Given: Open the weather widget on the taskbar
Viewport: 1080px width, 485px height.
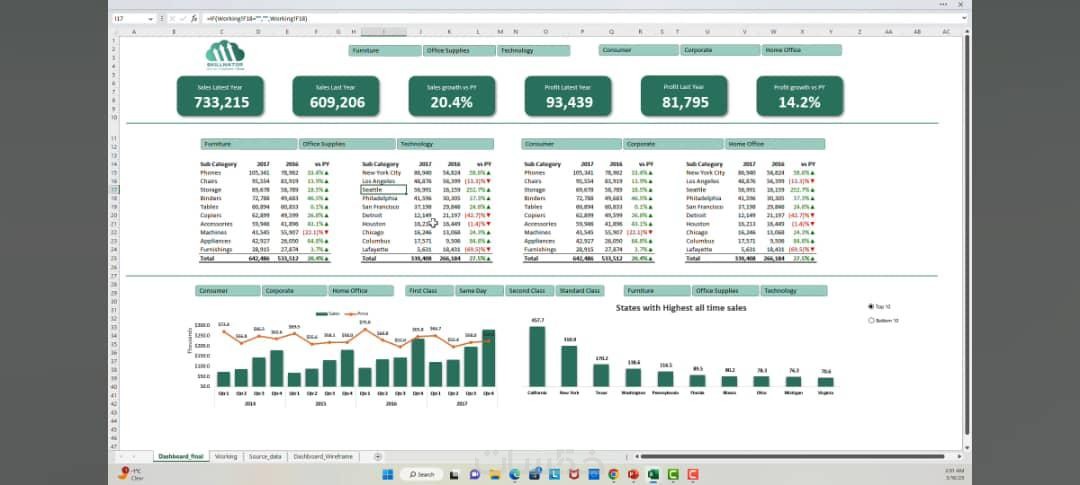Looking at the screenshot, I should 131,473.
